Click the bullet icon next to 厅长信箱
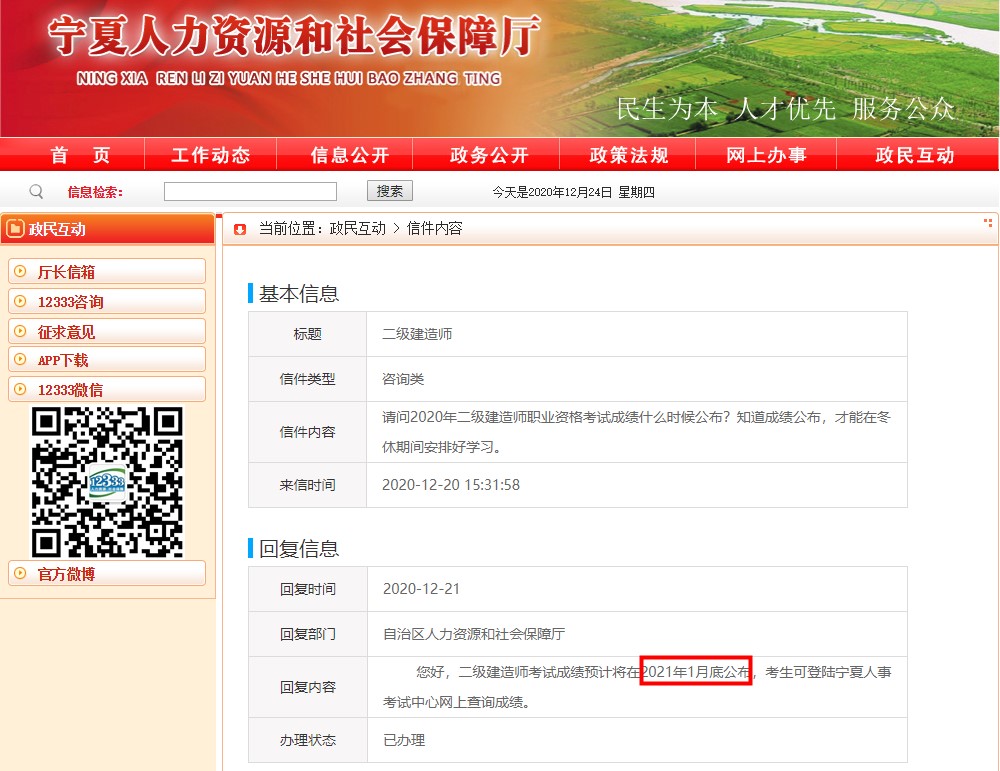This screenshot has width=1000, height=771. tap(20, 271)
